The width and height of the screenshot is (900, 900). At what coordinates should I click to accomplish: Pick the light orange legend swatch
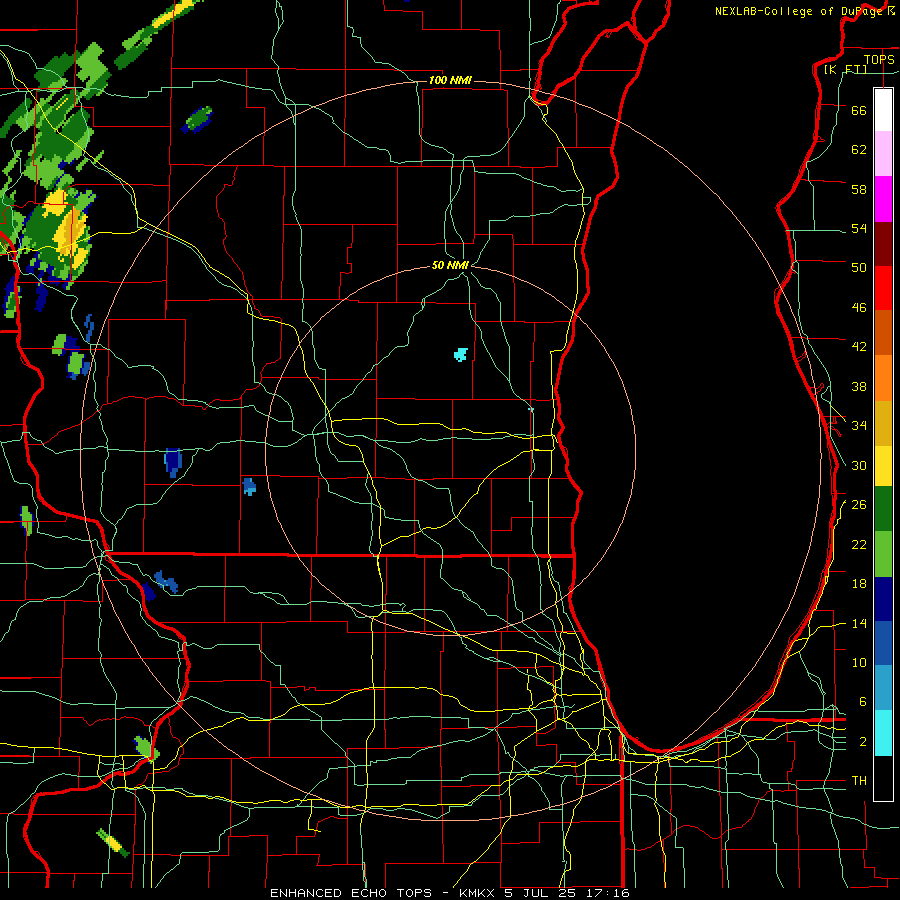(883, 378)
